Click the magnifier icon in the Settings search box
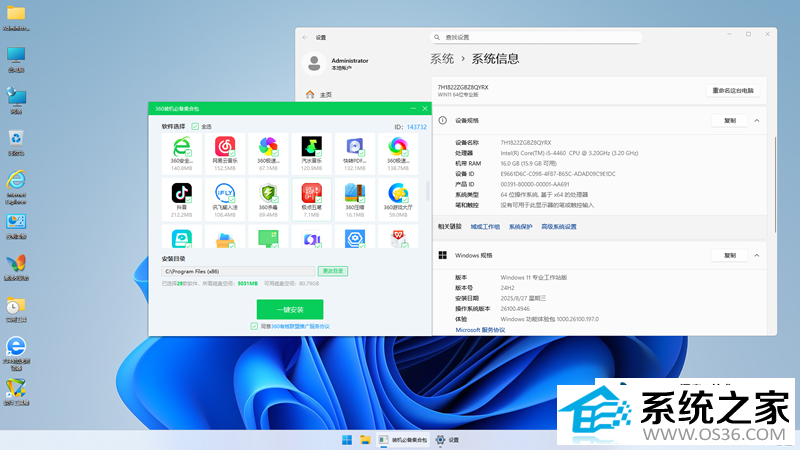The image size is (800, 450). pyautogui.click(x=437, y=37)
